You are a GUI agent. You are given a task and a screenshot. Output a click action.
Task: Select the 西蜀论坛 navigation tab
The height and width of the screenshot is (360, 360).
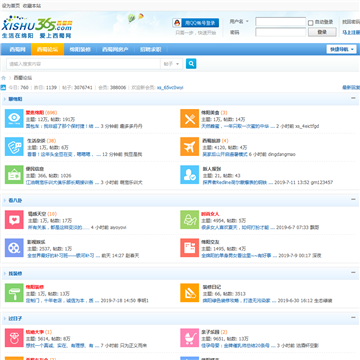(48, 49)
